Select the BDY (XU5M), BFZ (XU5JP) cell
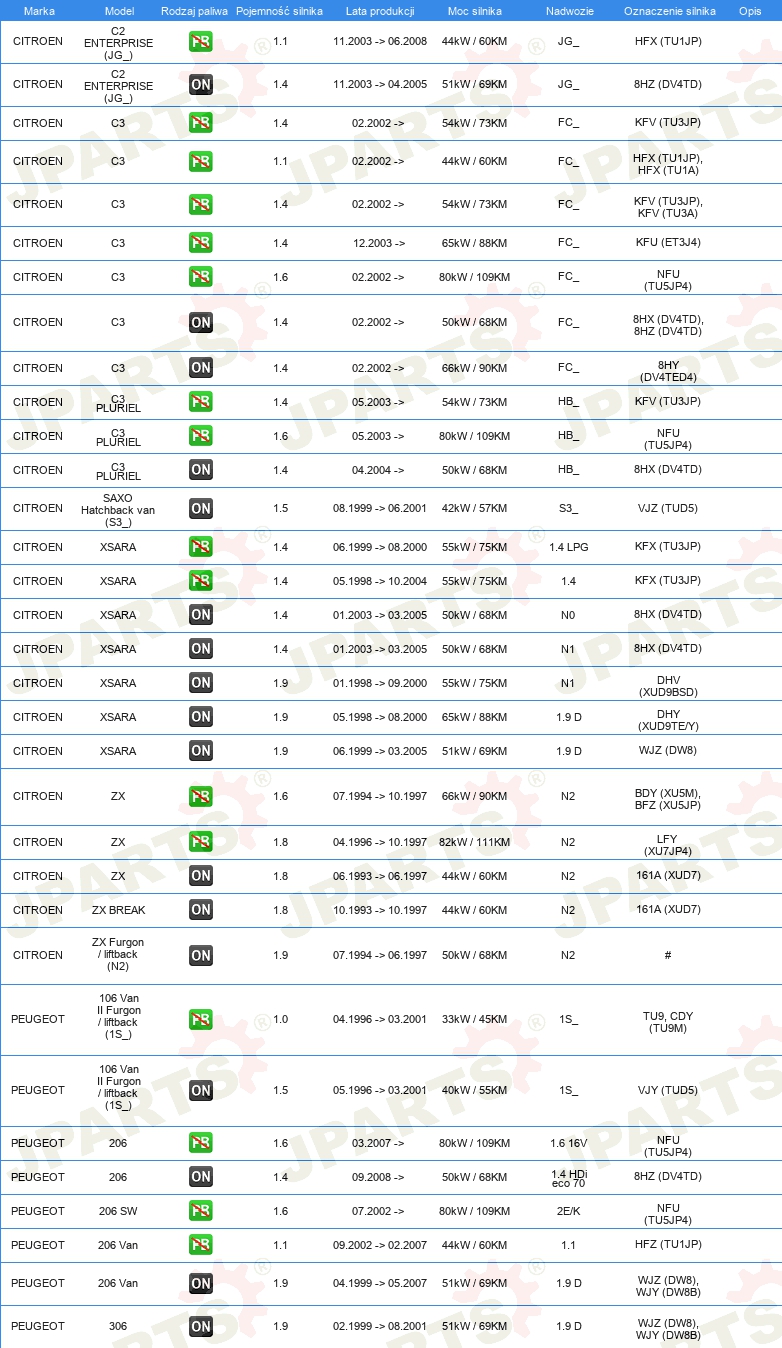The image size is (782, 1348). click(x=668, y=797)
